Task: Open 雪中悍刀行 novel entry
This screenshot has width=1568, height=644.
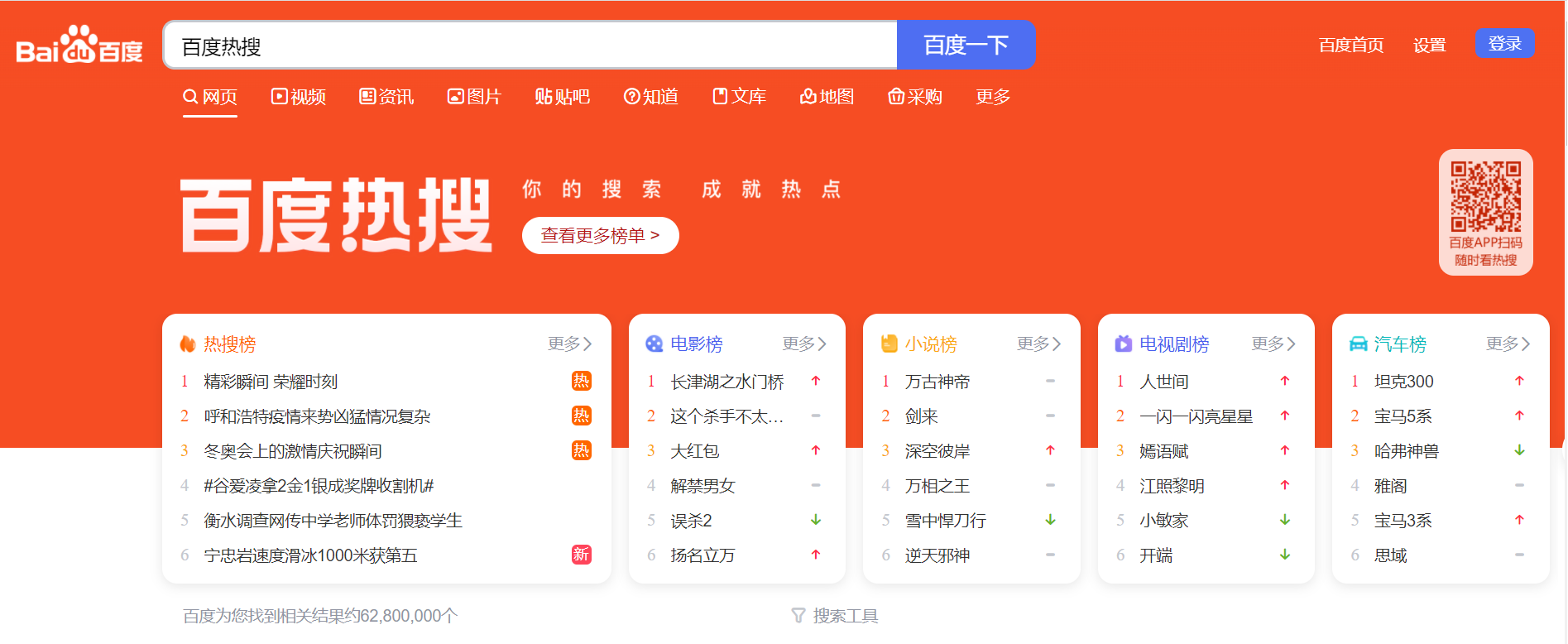Action: 945,521
